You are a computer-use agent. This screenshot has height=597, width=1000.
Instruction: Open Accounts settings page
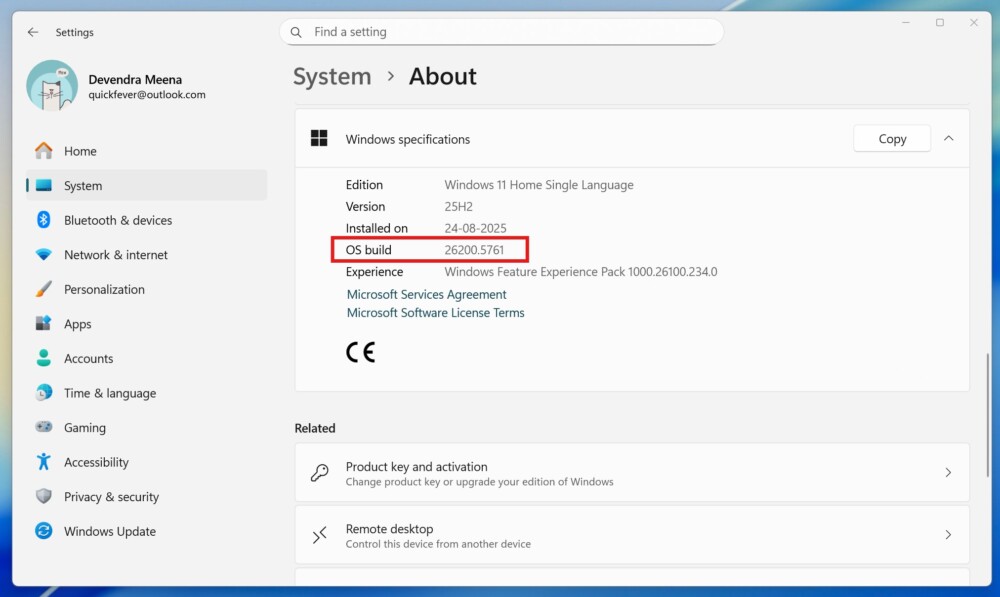click(x=147, y=358)
